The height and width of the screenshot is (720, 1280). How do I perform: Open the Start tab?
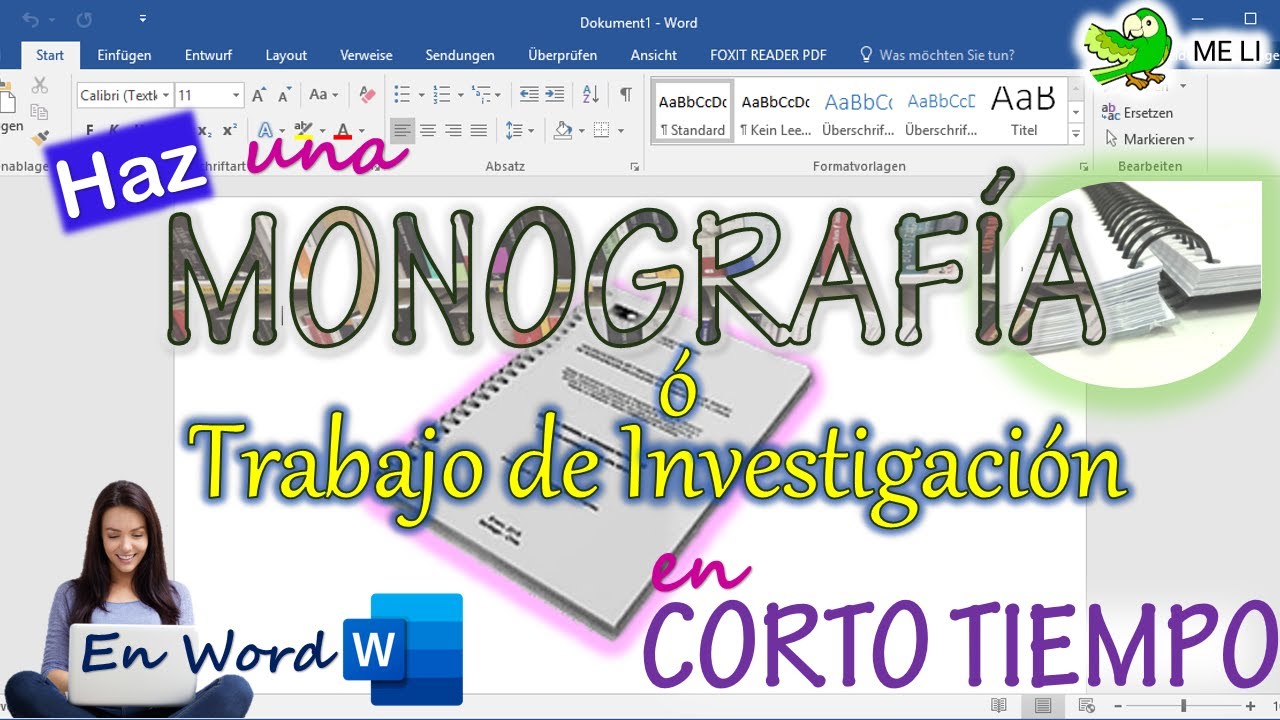coord(50,55)
